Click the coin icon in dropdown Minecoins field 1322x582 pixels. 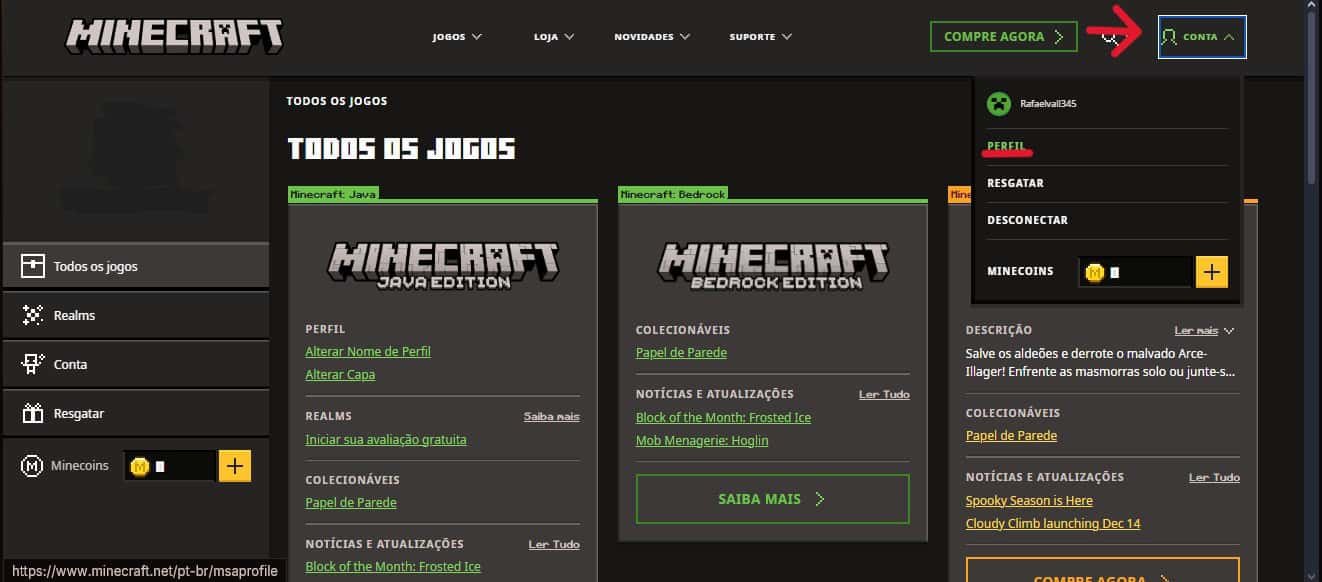coord(1094,272)
